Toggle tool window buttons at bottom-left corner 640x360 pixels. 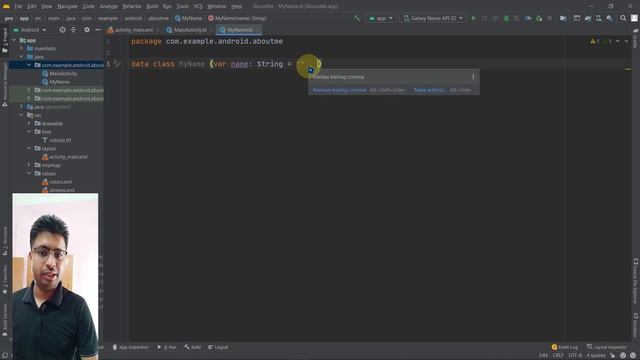(x=4, y=355)
